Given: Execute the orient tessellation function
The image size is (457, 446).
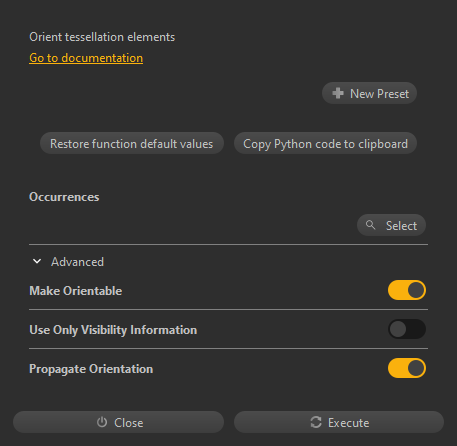Looking at the screenshot, I should click(x=339, y=422).
